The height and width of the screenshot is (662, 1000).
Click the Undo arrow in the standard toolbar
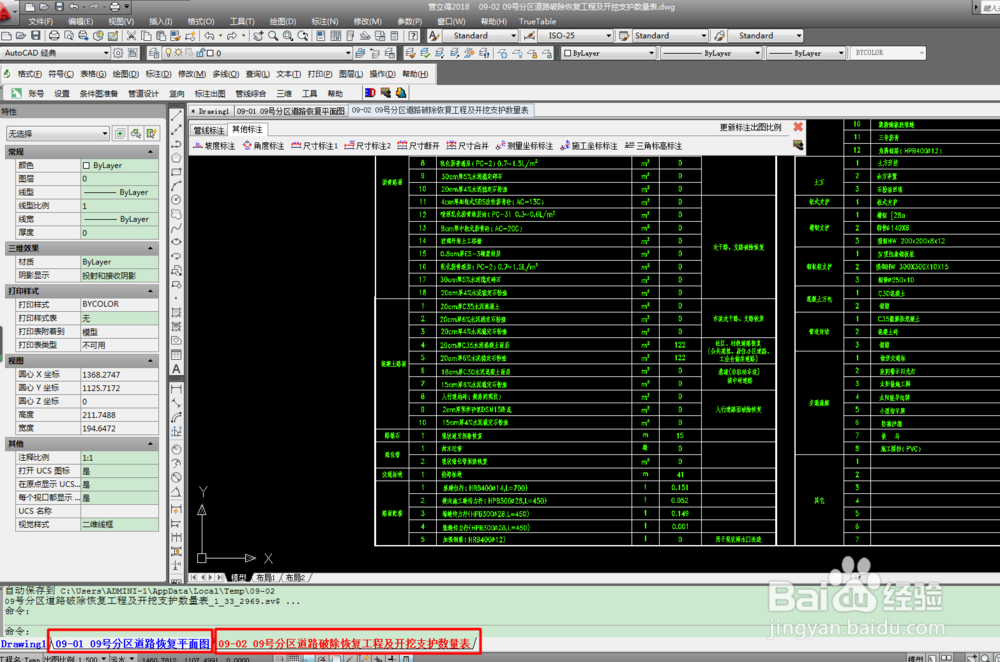[209, 36]
